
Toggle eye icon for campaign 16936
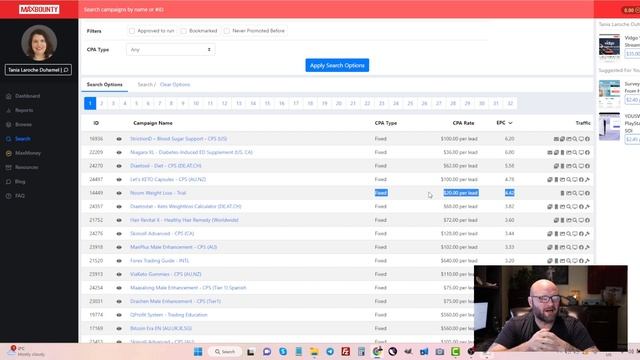coord(119,139)
